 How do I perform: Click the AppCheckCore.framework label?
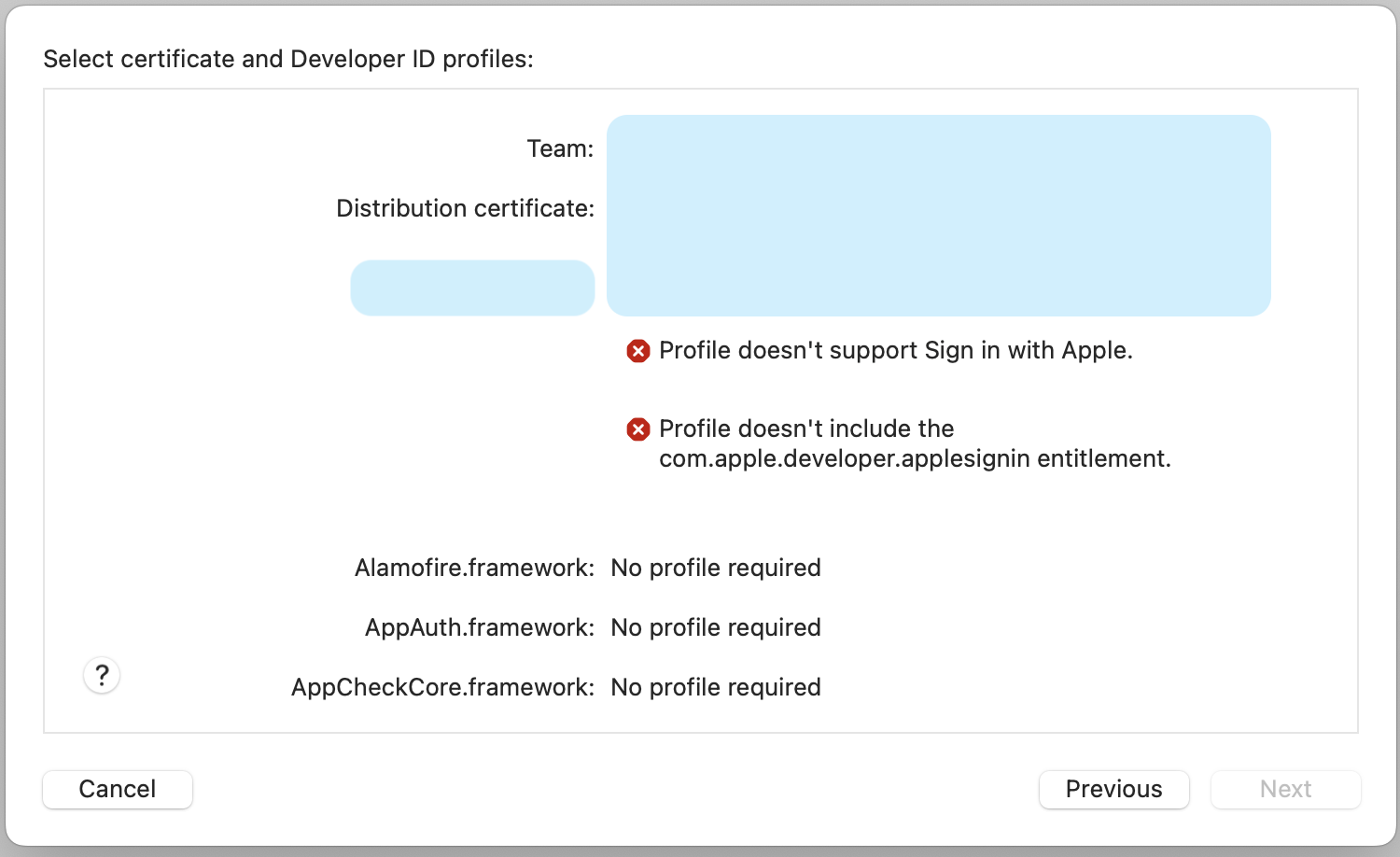[442, 687]
